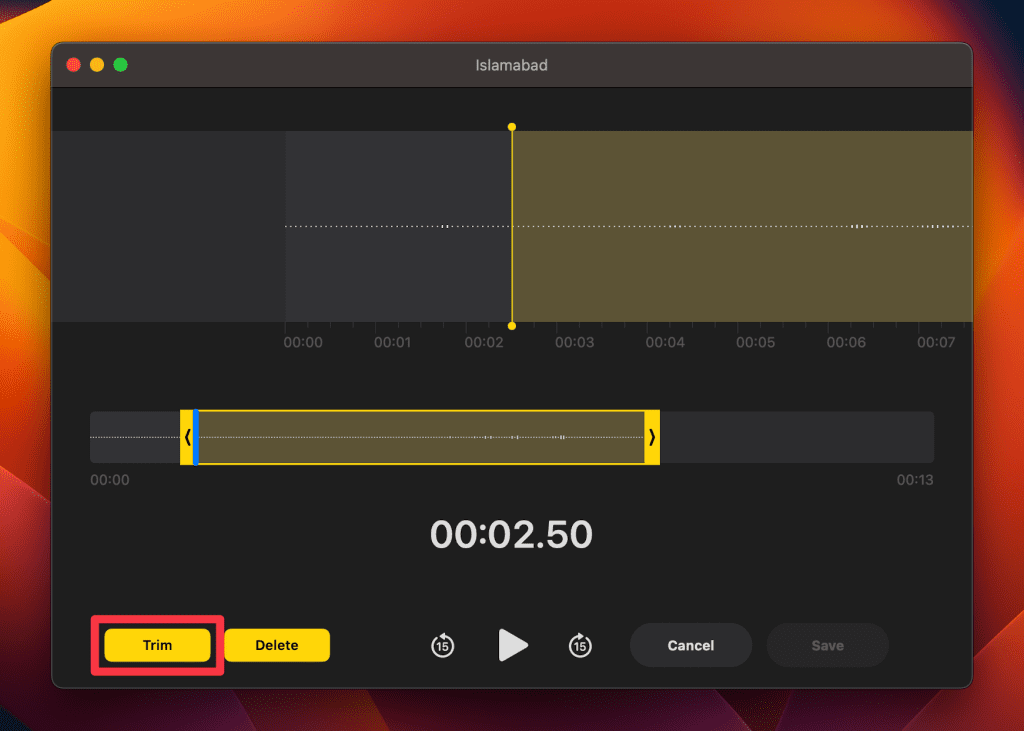Click the blue playhead in the overview
This screenshot has height=731, width=1024.
pyautogui.click(x=196, y=437)
